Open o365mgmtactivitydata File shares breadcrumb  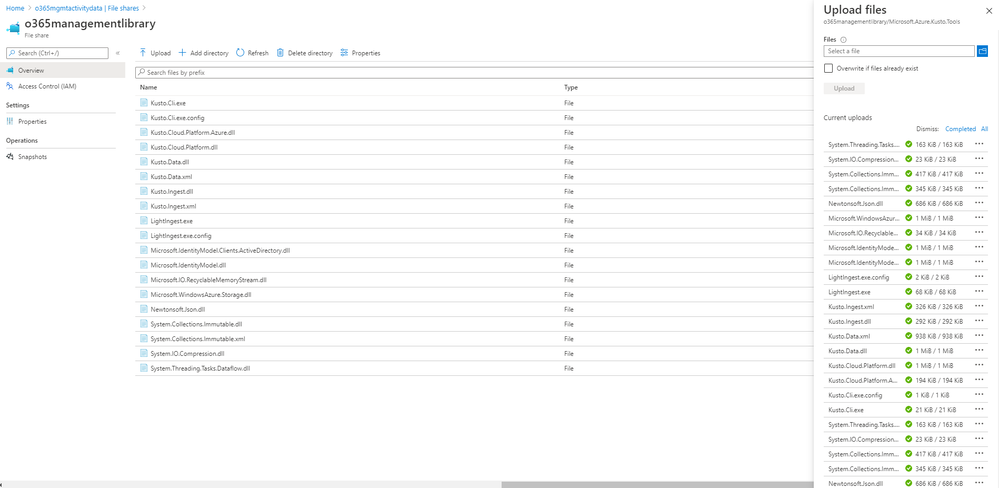88,8
